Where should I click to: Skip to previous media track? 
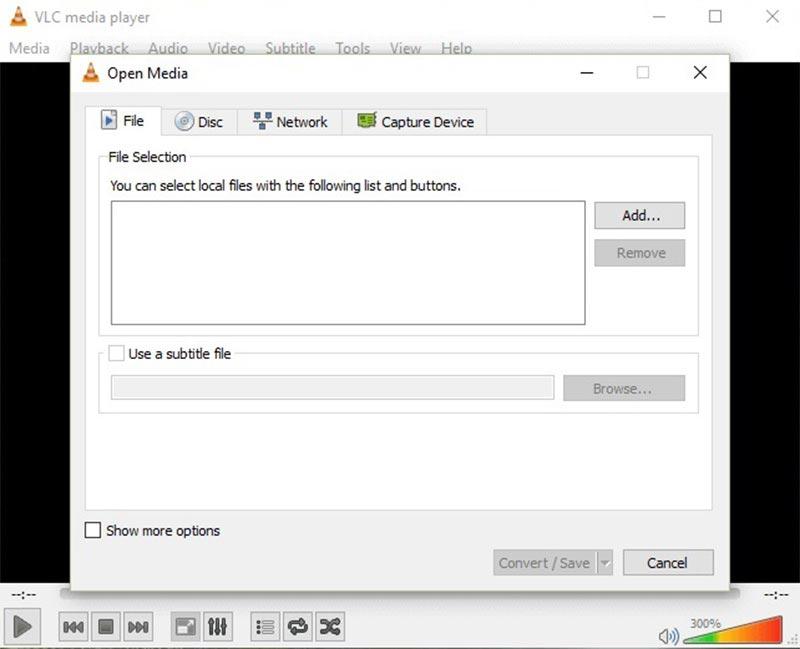coord(73,627)
